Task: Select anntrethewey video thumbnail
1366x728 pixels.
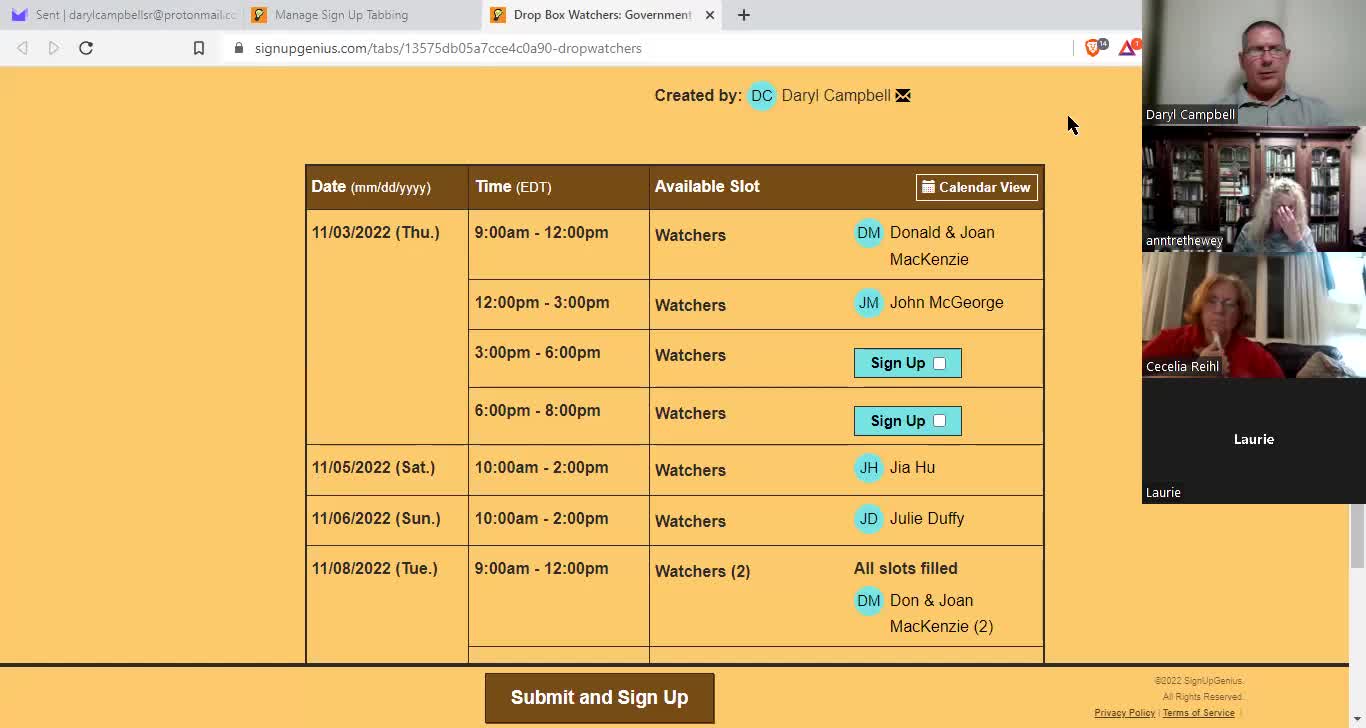Action: pyautogui.click(x=1254, y=189)
